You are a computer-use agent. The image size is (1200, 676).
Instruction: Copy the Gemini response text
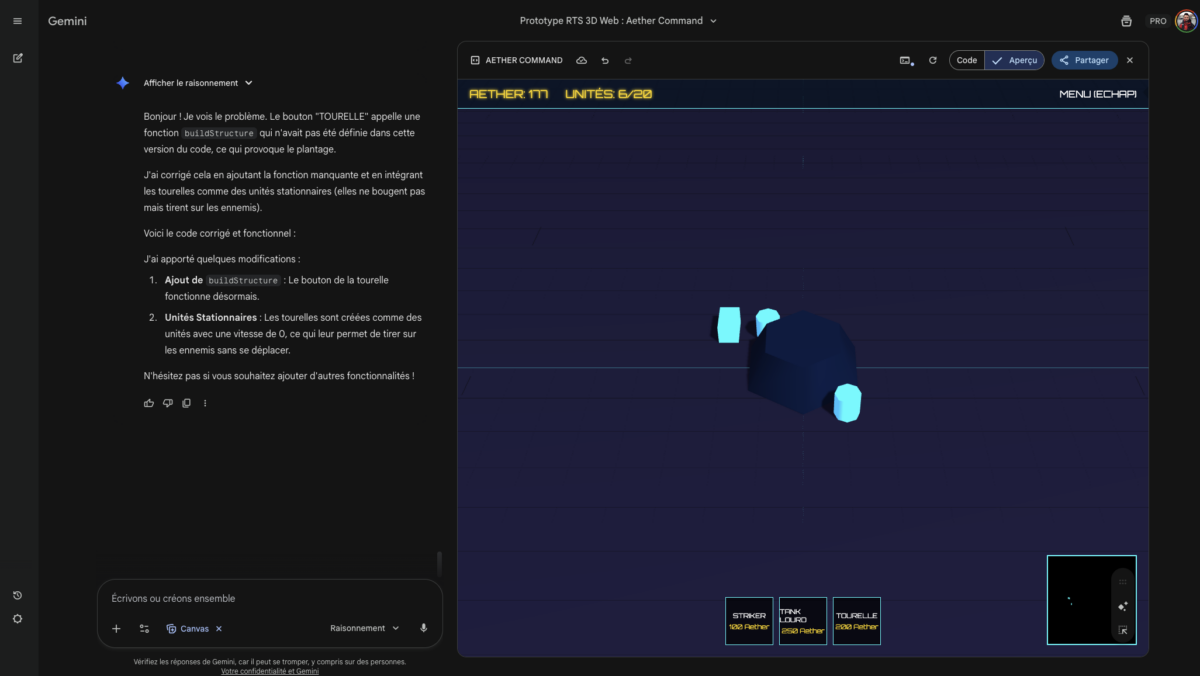(x=186, y=403)
